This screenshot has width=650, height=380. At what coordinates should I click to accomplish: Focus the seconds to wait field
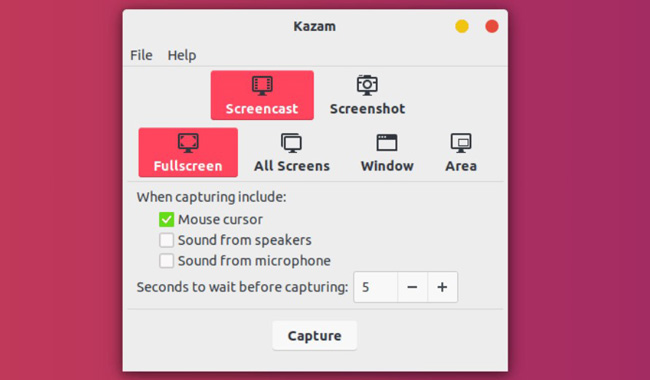coord(376,287)
